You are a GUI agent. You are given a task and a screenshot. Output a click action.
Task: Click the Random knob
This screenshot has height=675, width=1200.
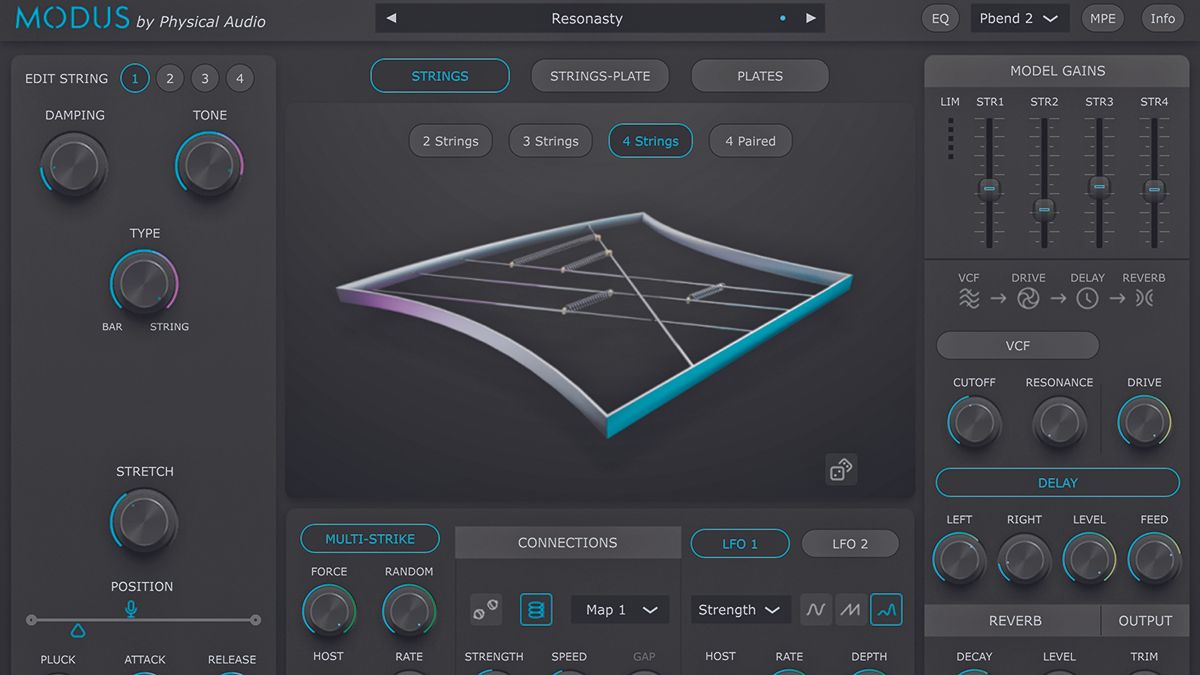tap(409, 612)
